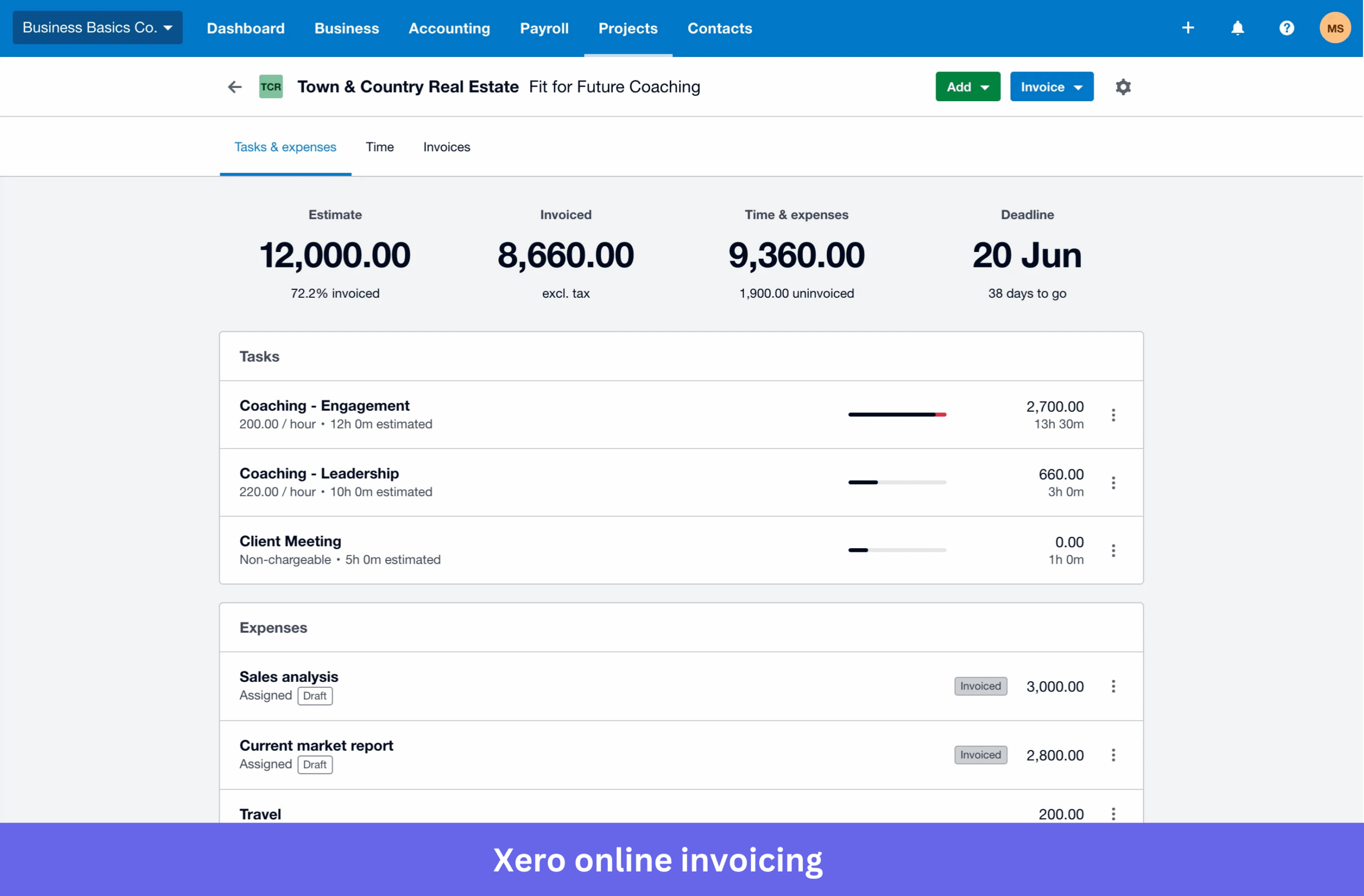The height and width of the screenshot is (896, 1364).
Task: Click Coaching - Engagement progress bar
Action: coord(897,415)
